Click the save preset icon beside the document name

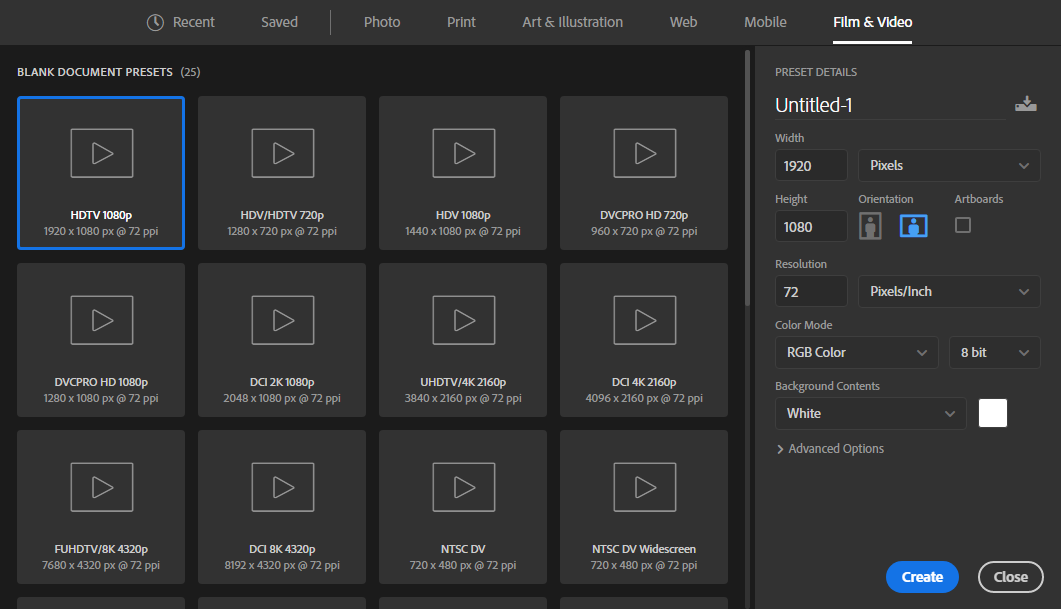pyautogui.click(x=1026, y=104)
